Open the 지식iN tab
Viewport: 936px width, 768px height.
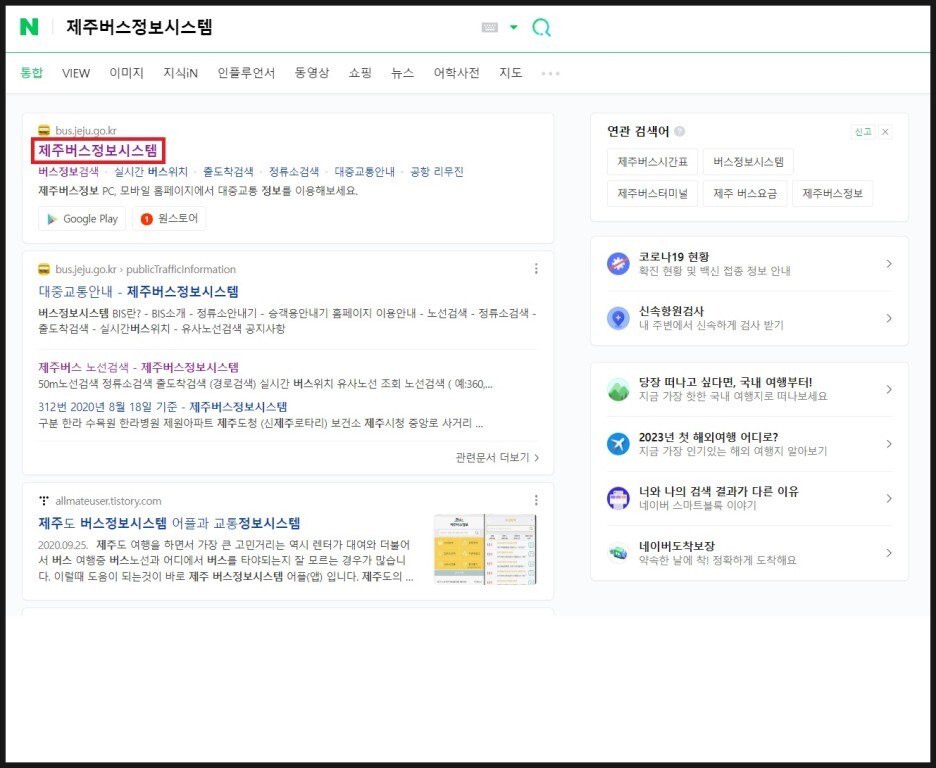click(180, 73)
